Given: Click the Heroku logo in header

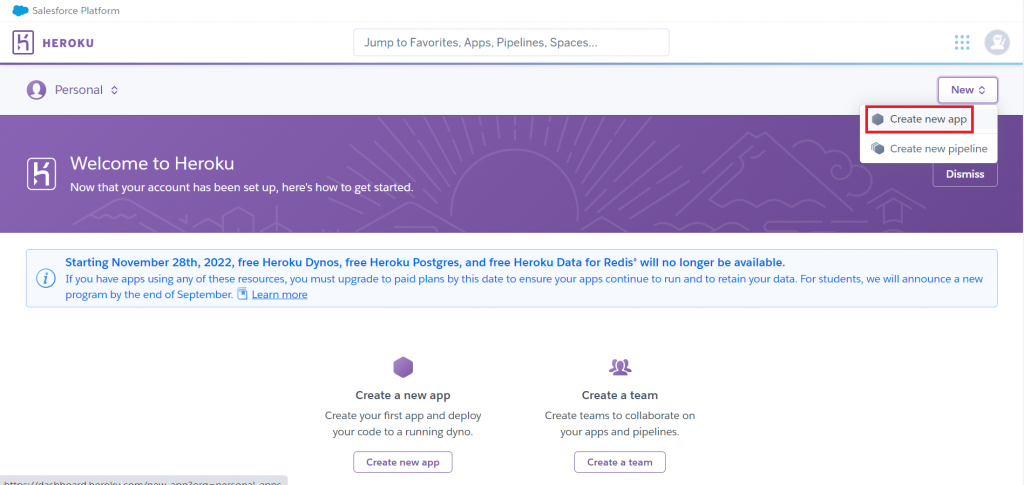Looking at the screenshot, I should coord(23,42).
